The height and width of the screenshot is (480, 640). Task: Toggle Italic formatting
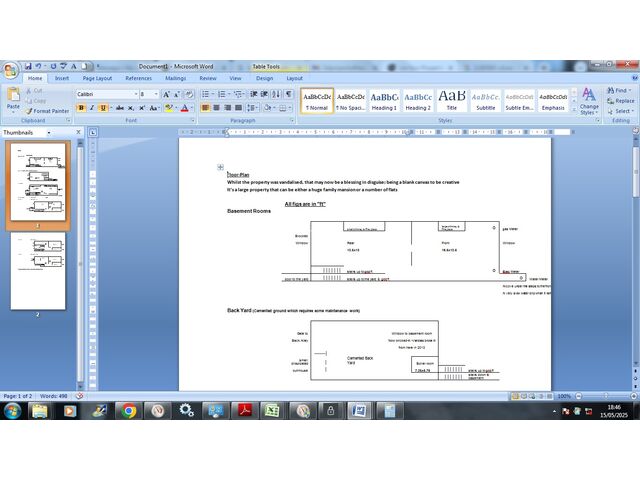92,108
